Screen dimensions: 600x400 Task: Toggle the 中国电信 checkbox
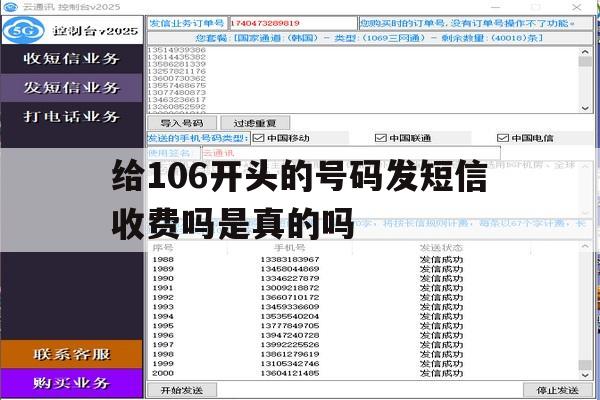(x=502, y=138)
